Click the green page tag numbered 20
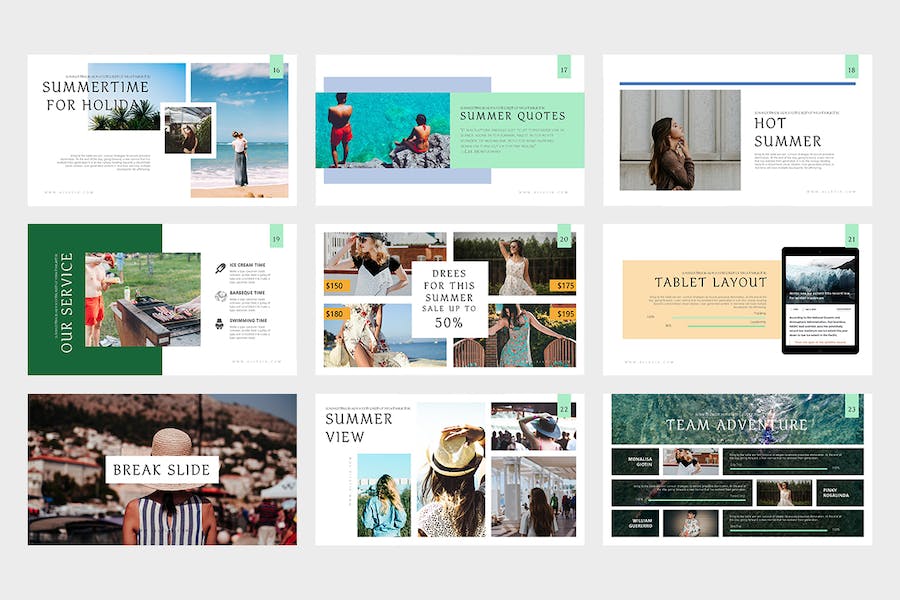The image size is (900, 600). 564,235
